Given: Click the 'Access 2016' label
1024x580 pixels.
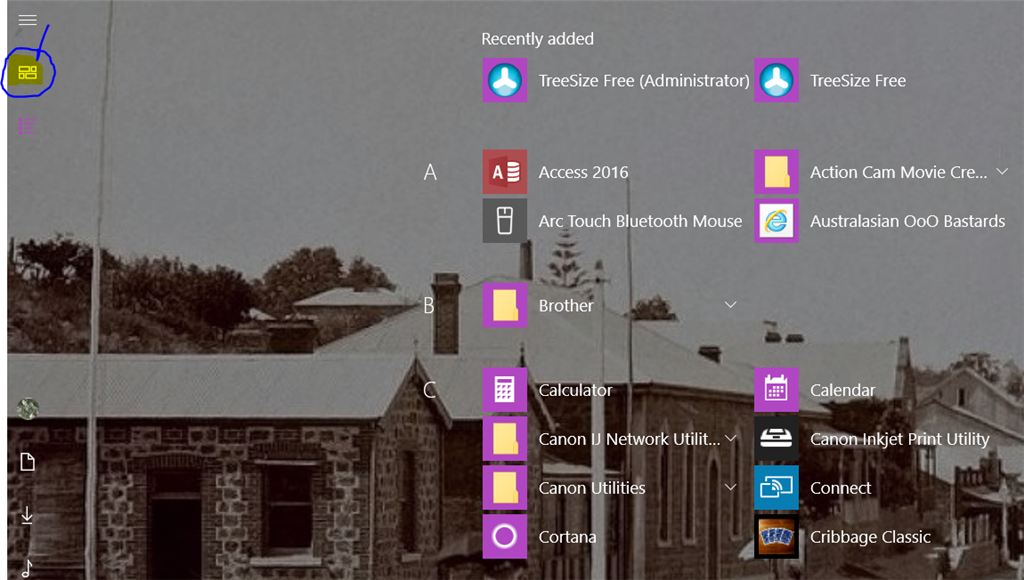Looking at the screenshot, I should pos(583,172).
